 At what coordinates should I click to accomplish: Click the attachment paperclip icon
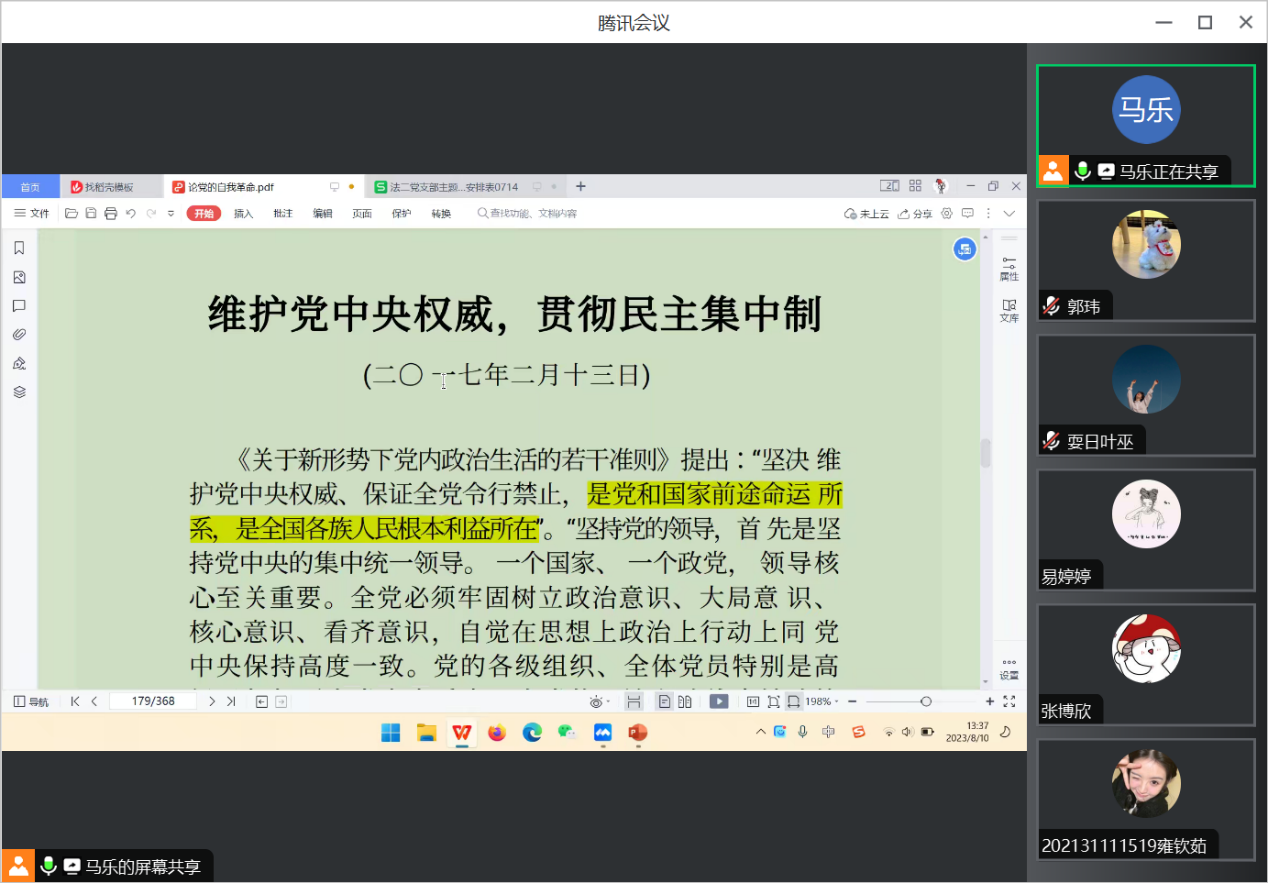19,334
